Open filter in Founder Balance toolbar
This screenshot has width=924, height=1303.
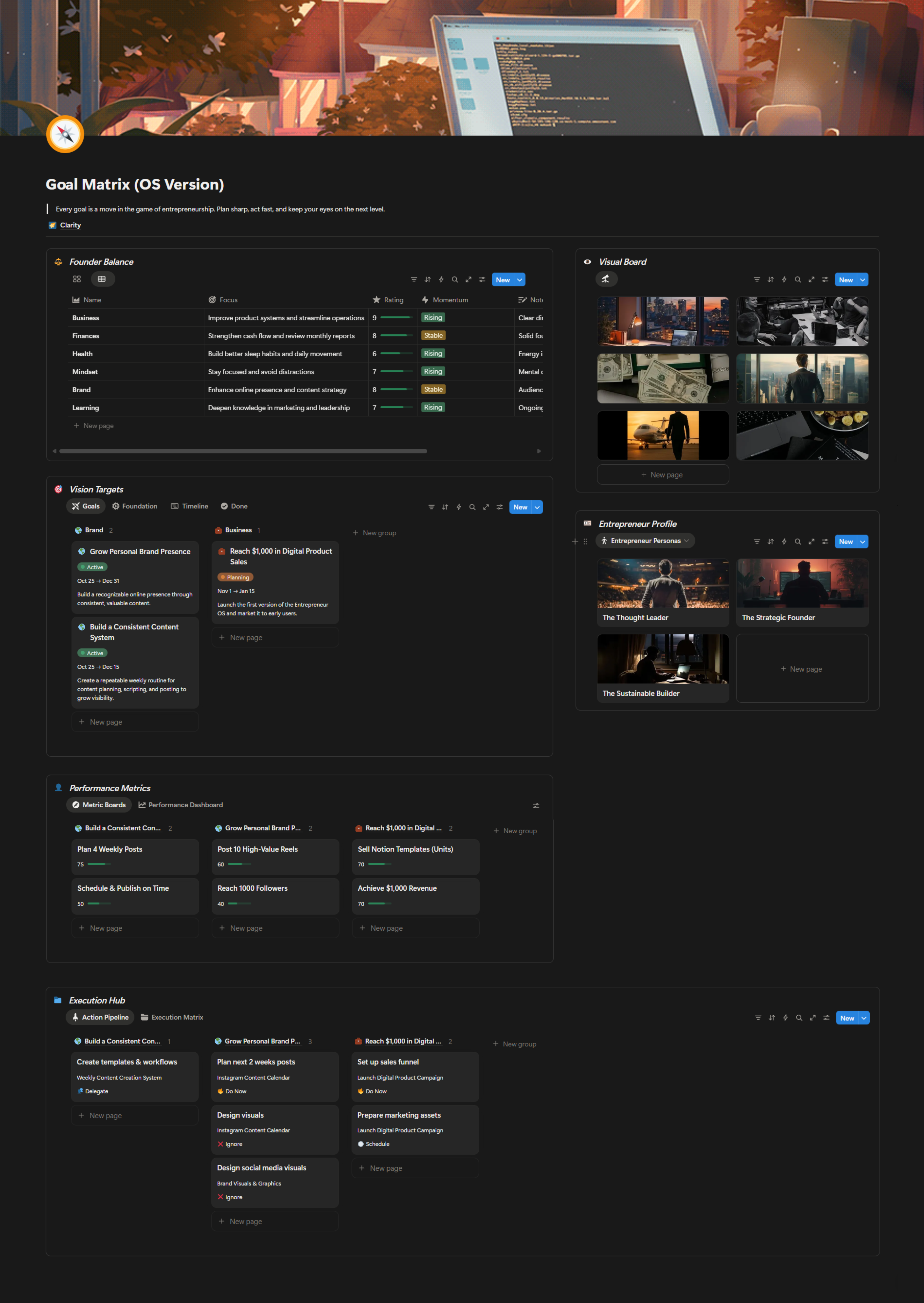[x=414, y=279]
